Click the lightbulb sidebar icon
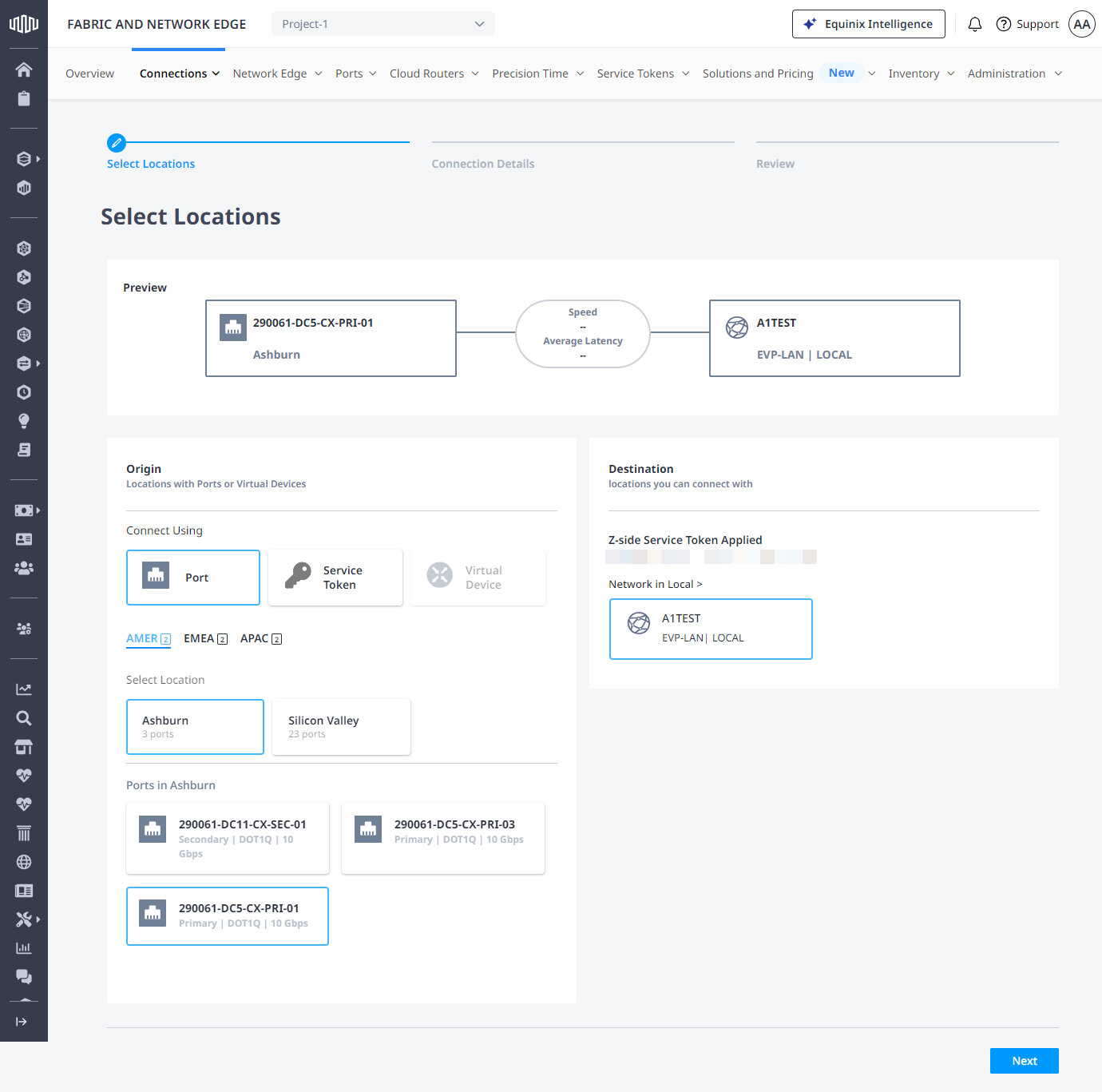Screen dimensions: 1102x1092 24,421
